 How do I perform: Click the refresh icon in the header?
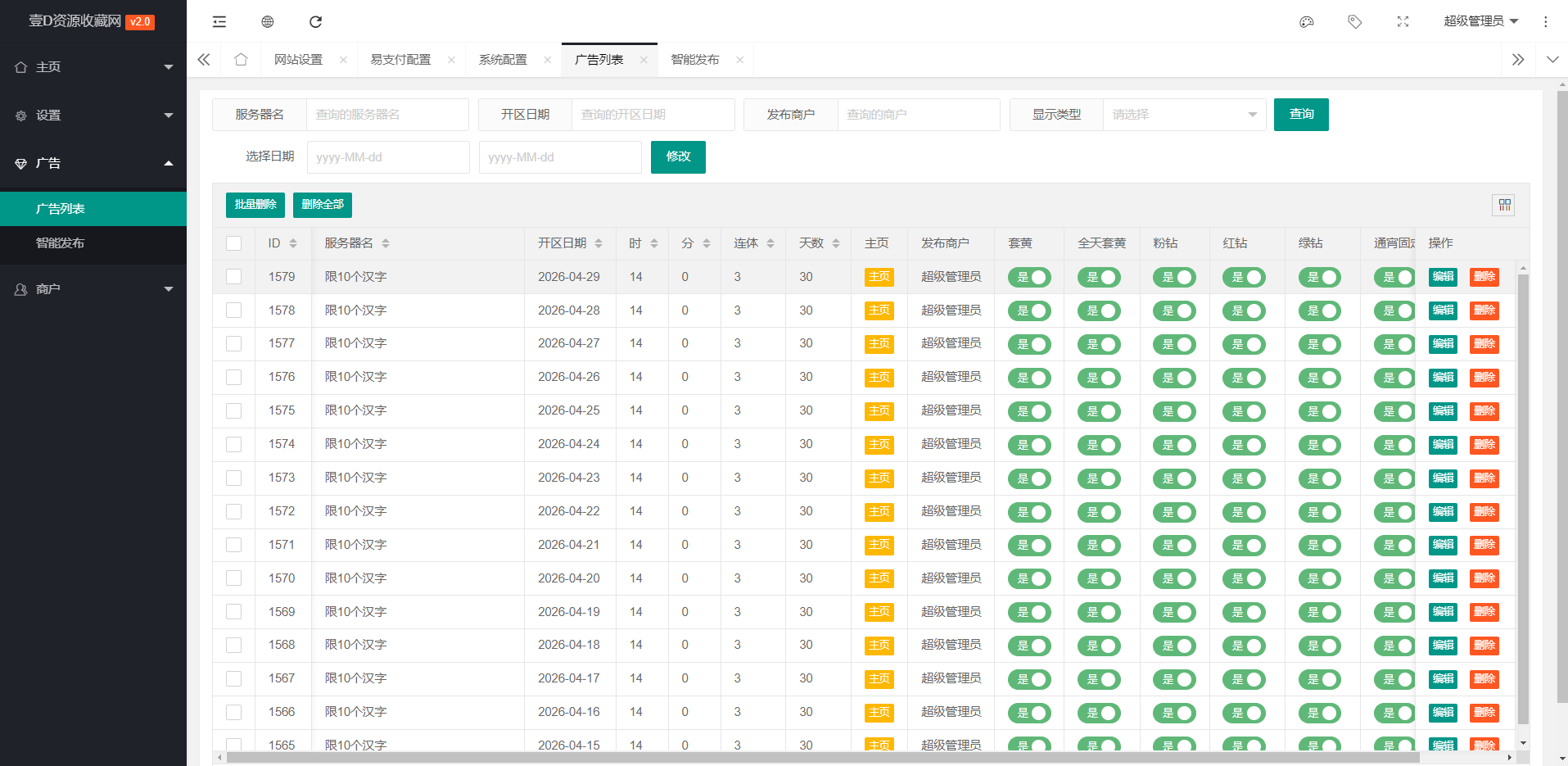click(x=315, y=21)
